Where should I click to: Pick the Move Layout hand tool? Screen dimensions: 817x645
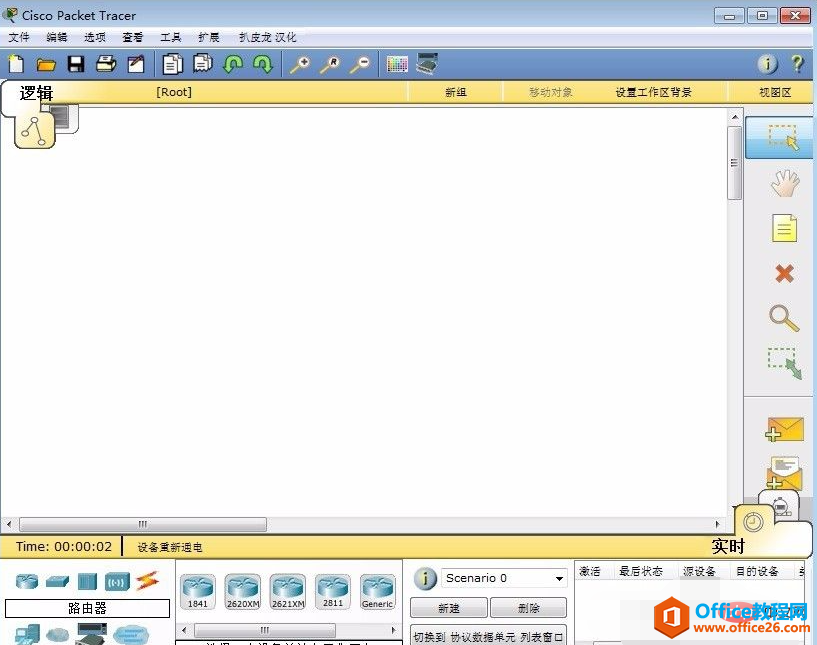click(x=785, y=183)
